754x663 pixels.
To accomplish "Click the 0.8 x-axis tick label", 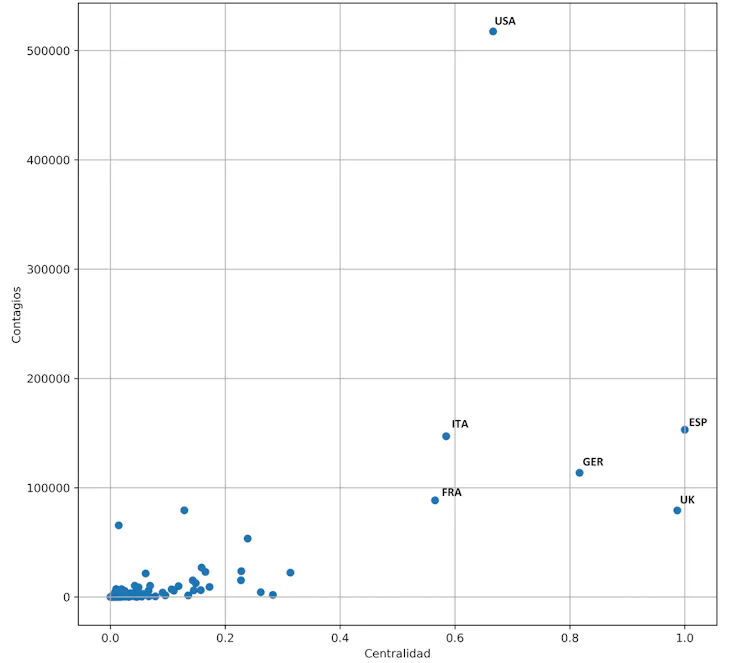I will (570, 636).
